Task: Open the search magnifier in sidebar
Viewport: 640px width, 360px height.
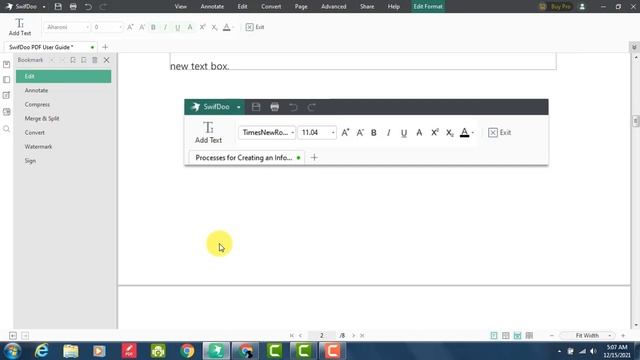Action: (x=7, y=129)
